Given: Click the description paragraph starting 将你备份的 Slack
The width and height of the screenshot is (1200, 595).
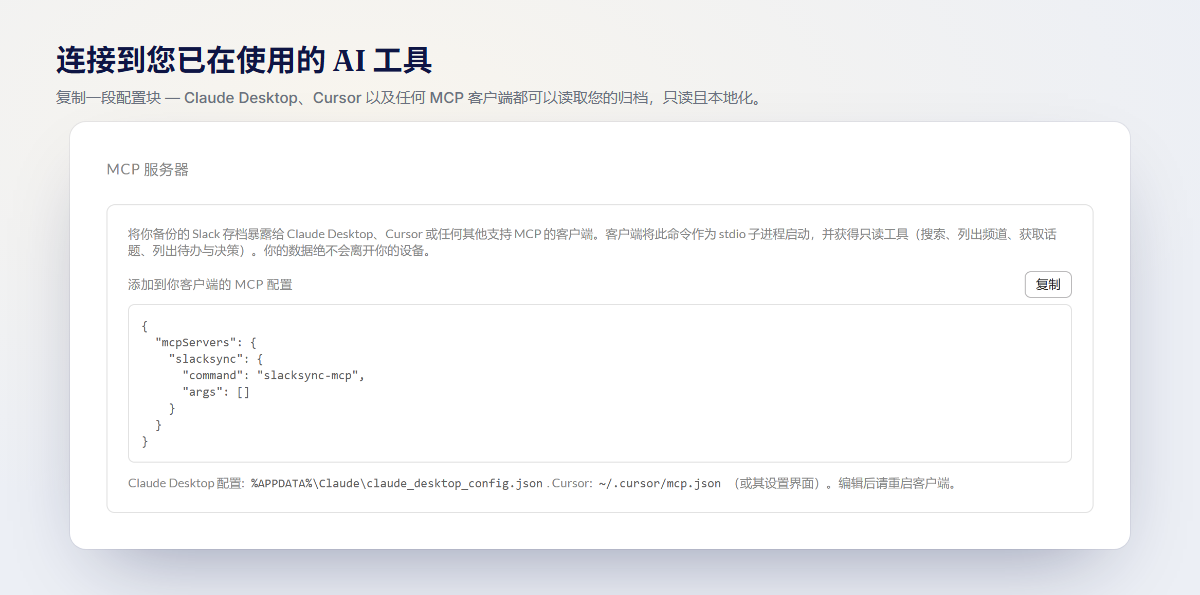Looking at the screenshot, I should 591,242.
